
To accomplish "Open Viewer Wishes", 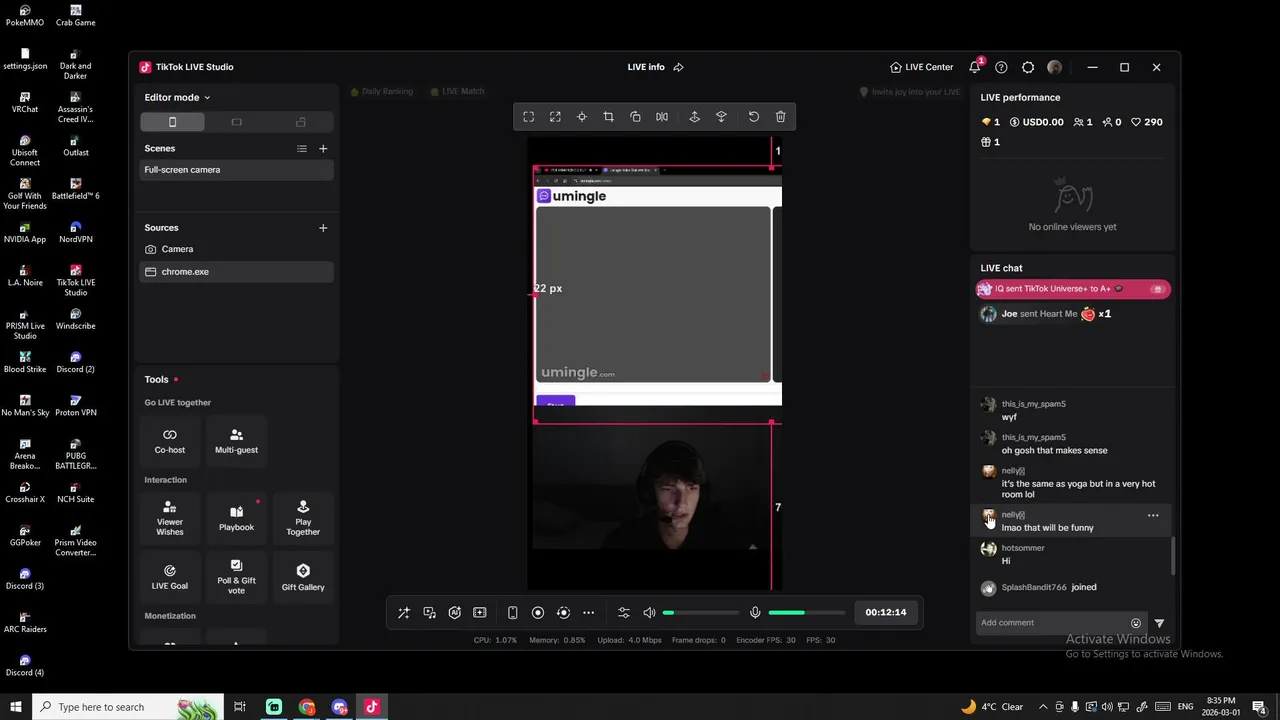I will coord(170,518).
